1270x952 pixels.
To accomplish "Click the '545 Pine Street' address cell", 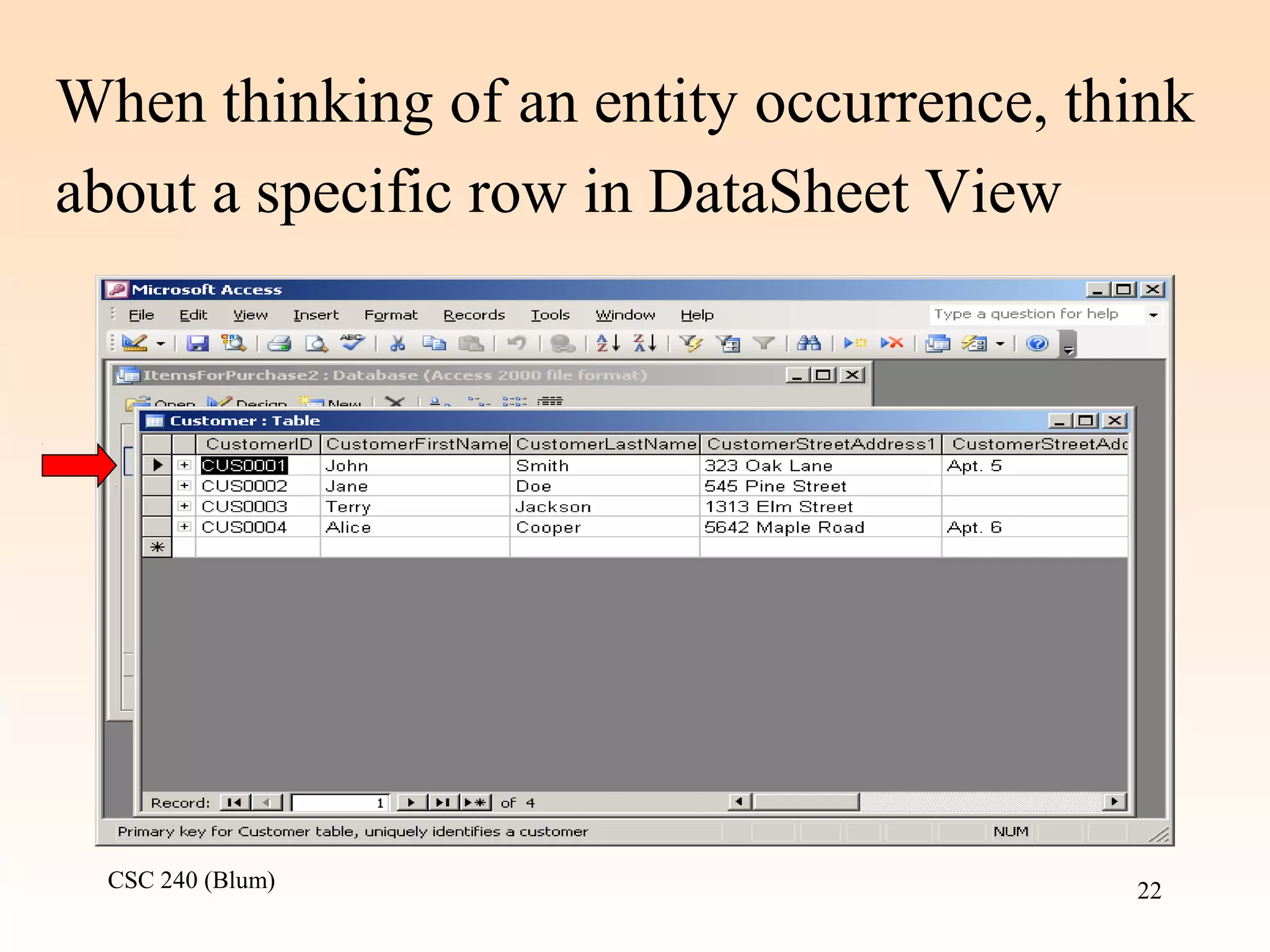I will 820,486.
